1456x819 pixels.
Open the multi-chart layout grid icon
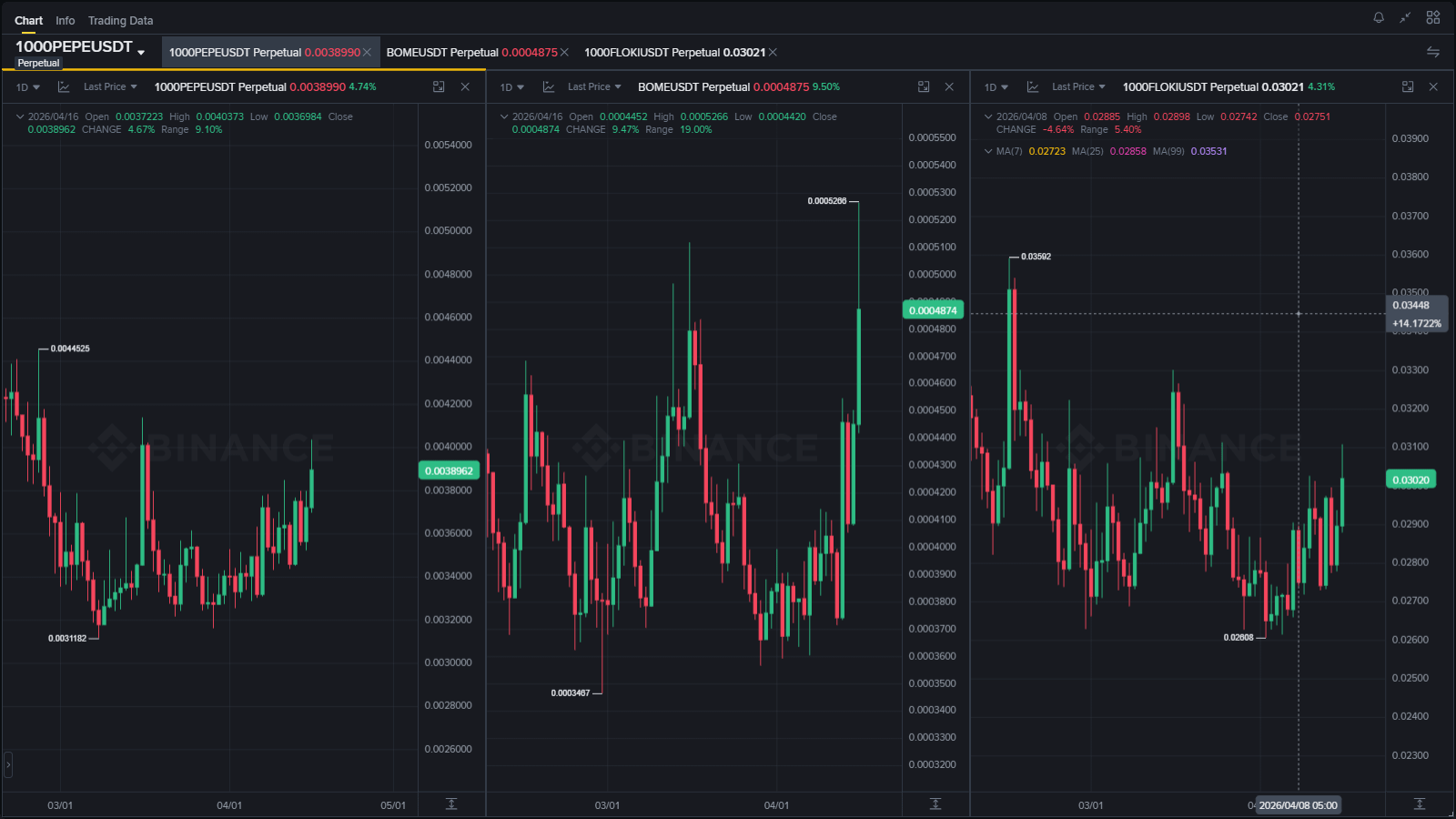[1433, 17]
